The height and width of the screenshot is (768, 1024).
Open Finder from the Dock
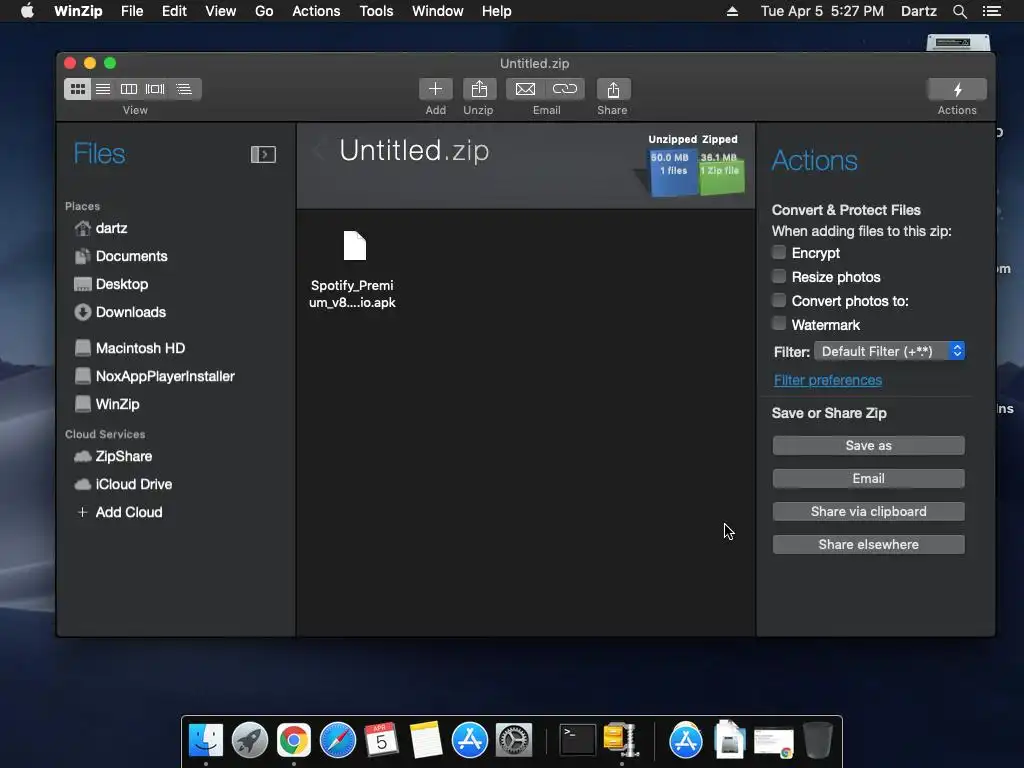coord(206,740)
